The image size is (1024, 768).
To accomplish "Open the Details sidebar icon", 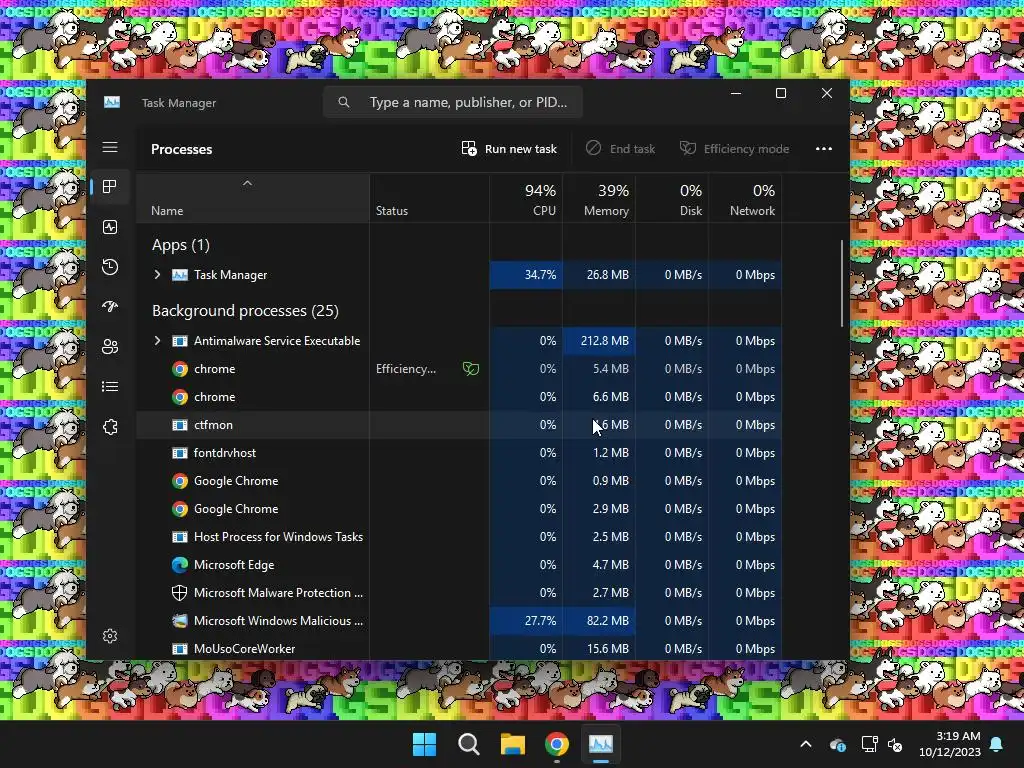I will click(110, 387).
